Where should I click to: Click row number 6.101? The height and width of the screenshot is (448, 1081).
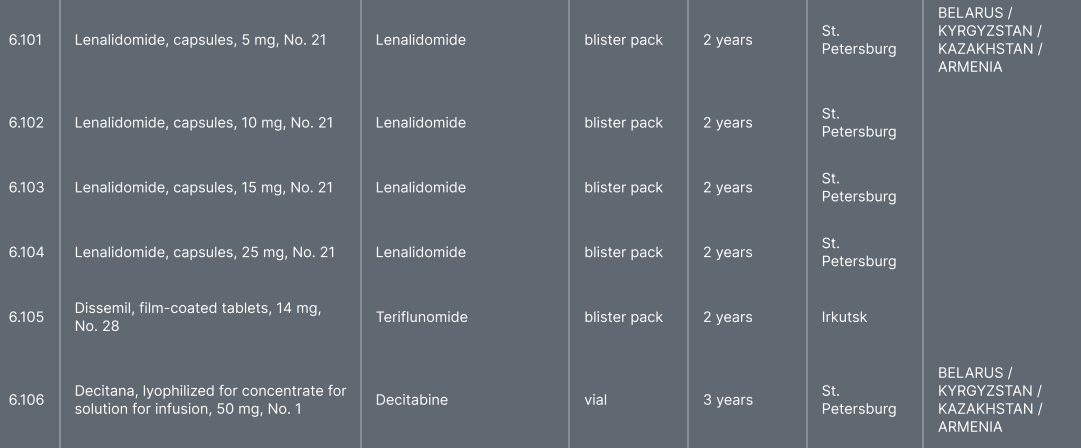tap(25, 41)
